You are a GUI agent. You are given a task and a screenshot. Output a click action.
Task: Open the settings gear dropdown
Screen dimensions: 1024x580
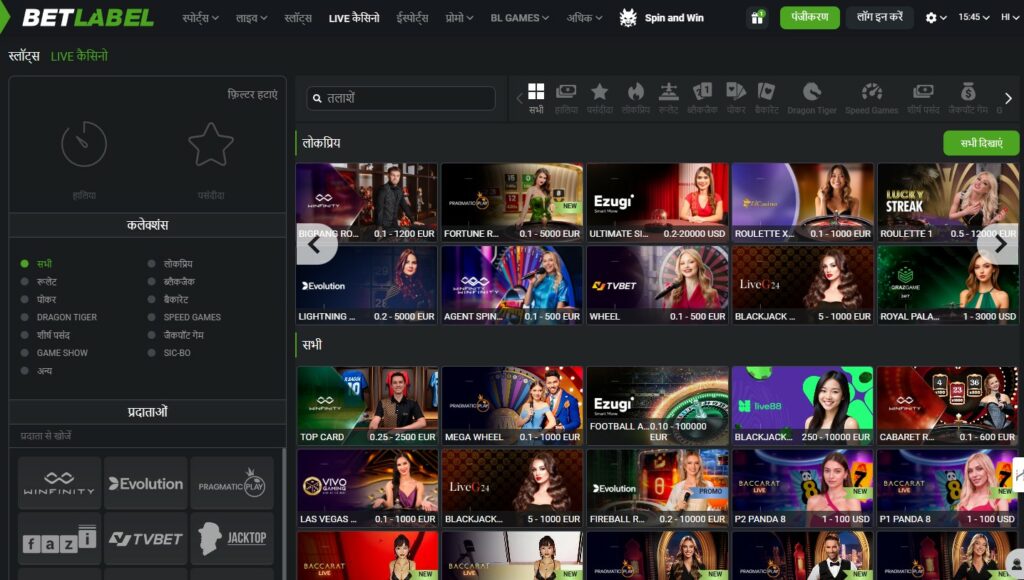pyautogui.click(x=936, y=18)
